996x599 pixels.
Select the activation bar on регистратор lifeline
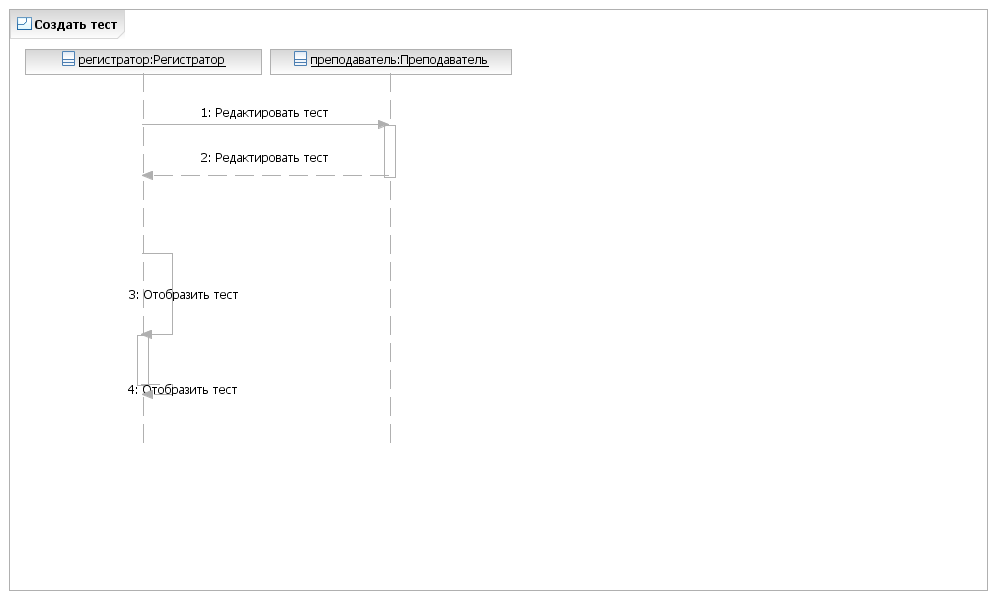[143, 360]
